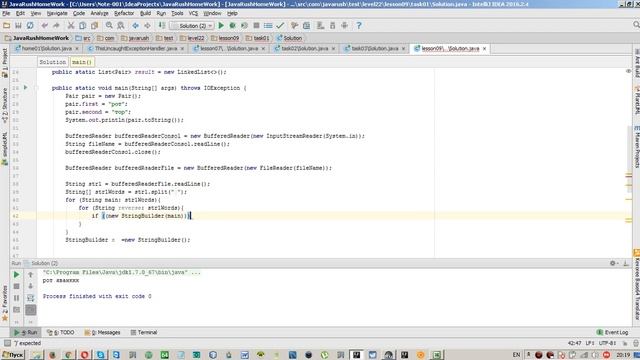Toggle tool window buttons icon at status bar left
Image resolution: width=640 pixels, height=360 pixels.
7,343
